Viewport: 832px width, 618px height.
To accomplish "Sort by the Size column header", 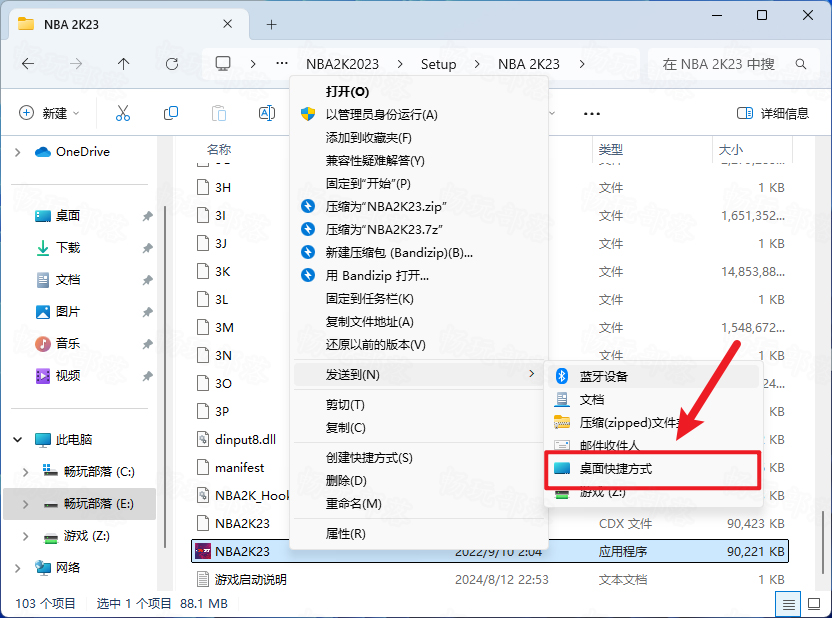I will click(x=731, y=149).
